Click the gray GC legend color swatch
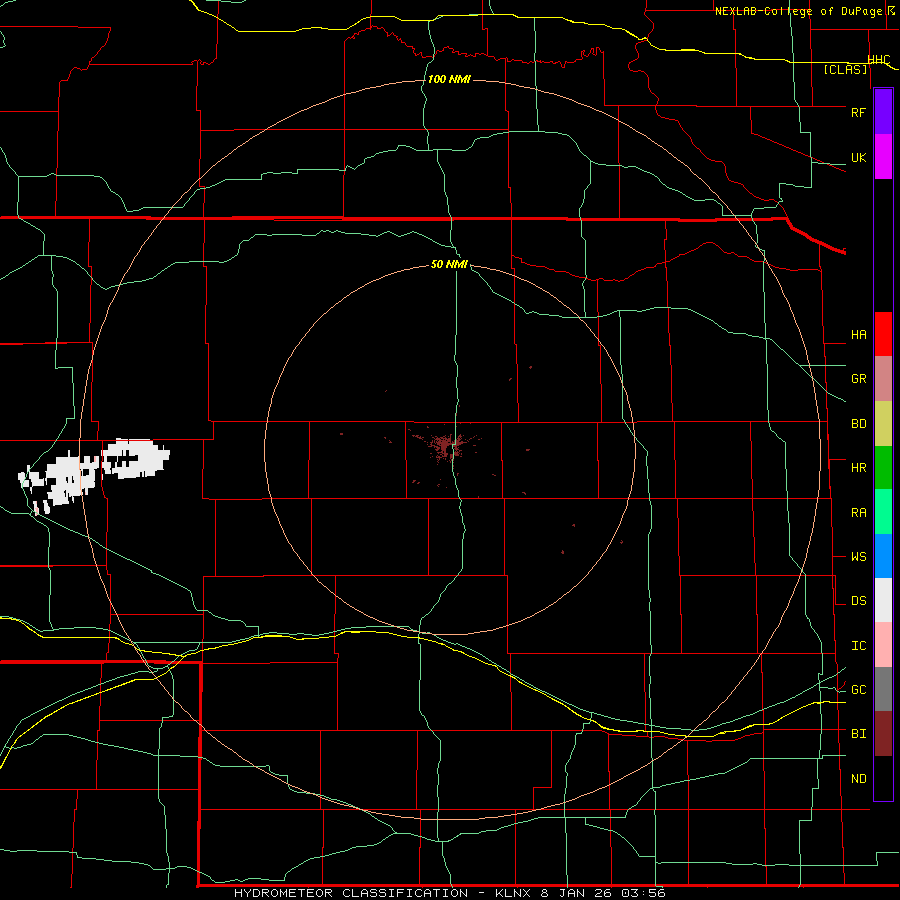900x900 pixels. pos(883,689)
